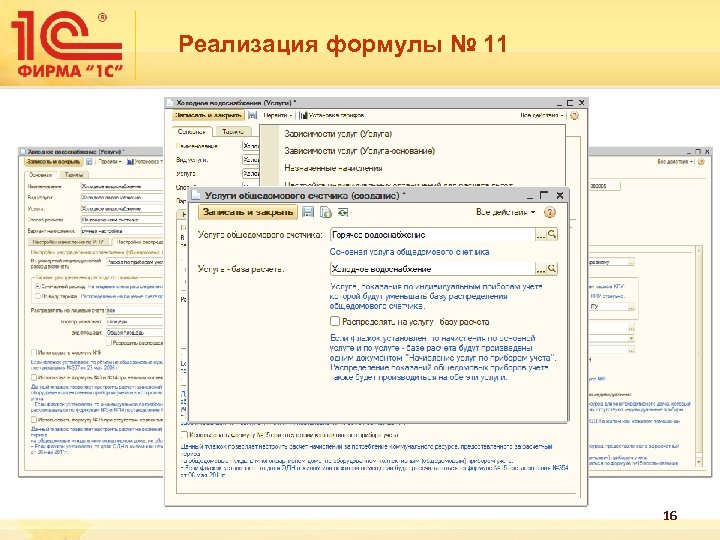This screenshot has width=720, height=540.
Task: Click save icon in left background window
Action: pos(89,162)
